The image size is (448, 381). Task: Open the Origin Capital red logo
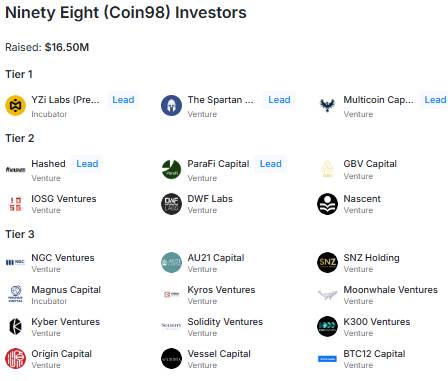click(16, 359)
